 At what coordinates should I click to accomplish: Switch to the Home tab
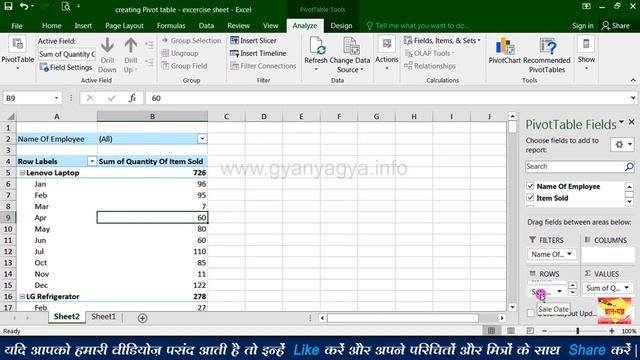(51, 26)
